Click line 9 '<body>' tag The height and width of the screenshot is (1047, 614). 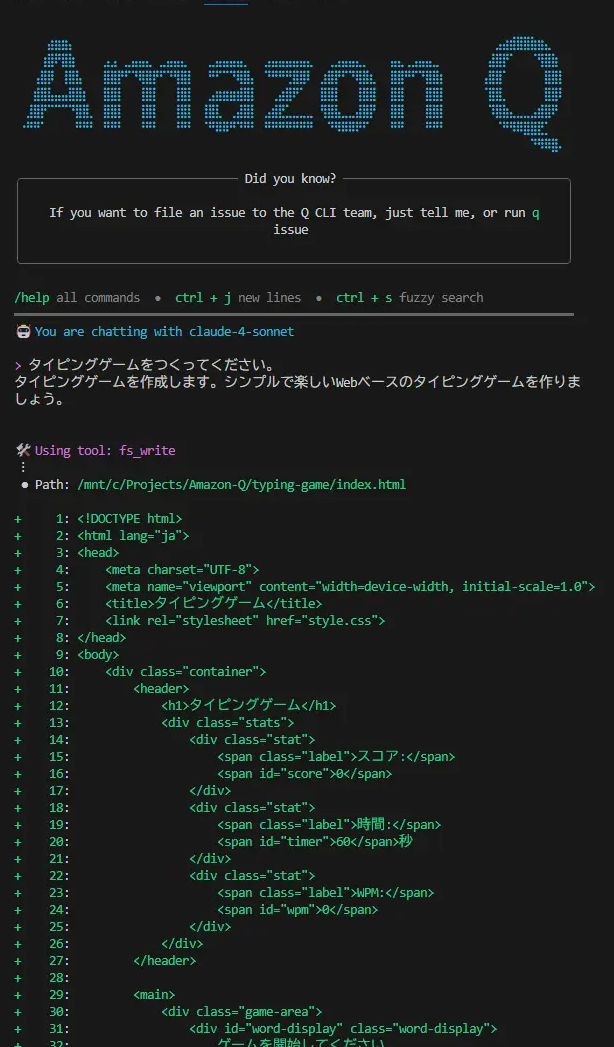(98, 655)
